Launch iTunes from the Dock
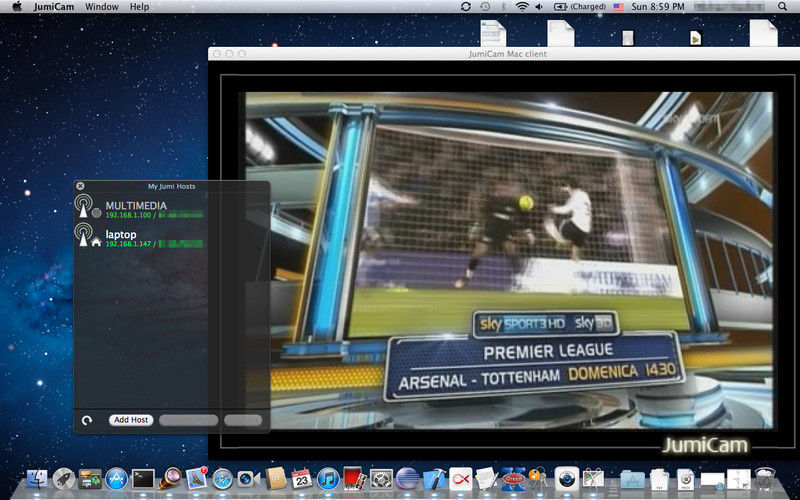The image size is (800, 500). point(328,479)
